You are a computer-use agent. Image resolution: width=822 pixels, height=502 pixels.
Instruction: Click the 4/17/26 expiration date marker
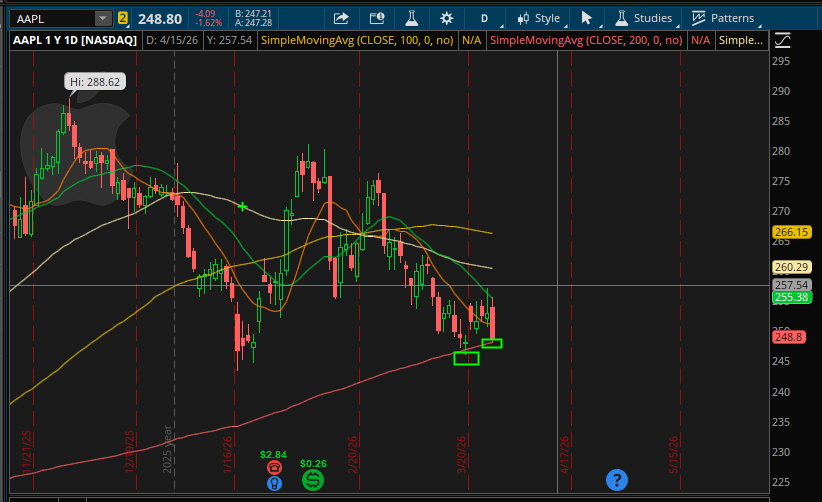[565, 454]
